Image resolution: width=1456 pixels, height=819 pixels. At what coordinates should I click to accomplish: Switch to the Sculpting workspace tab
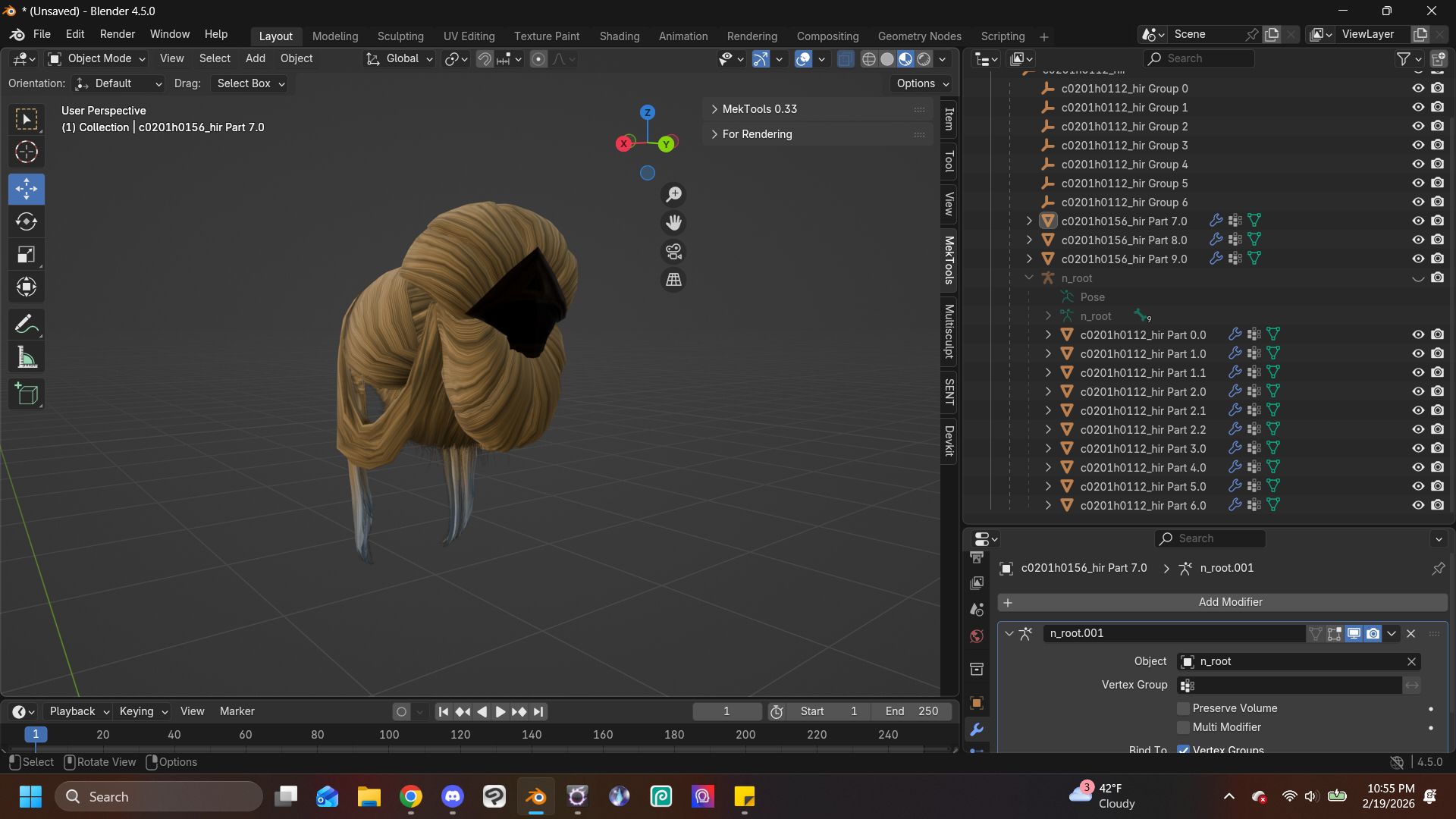coord(400,36)
